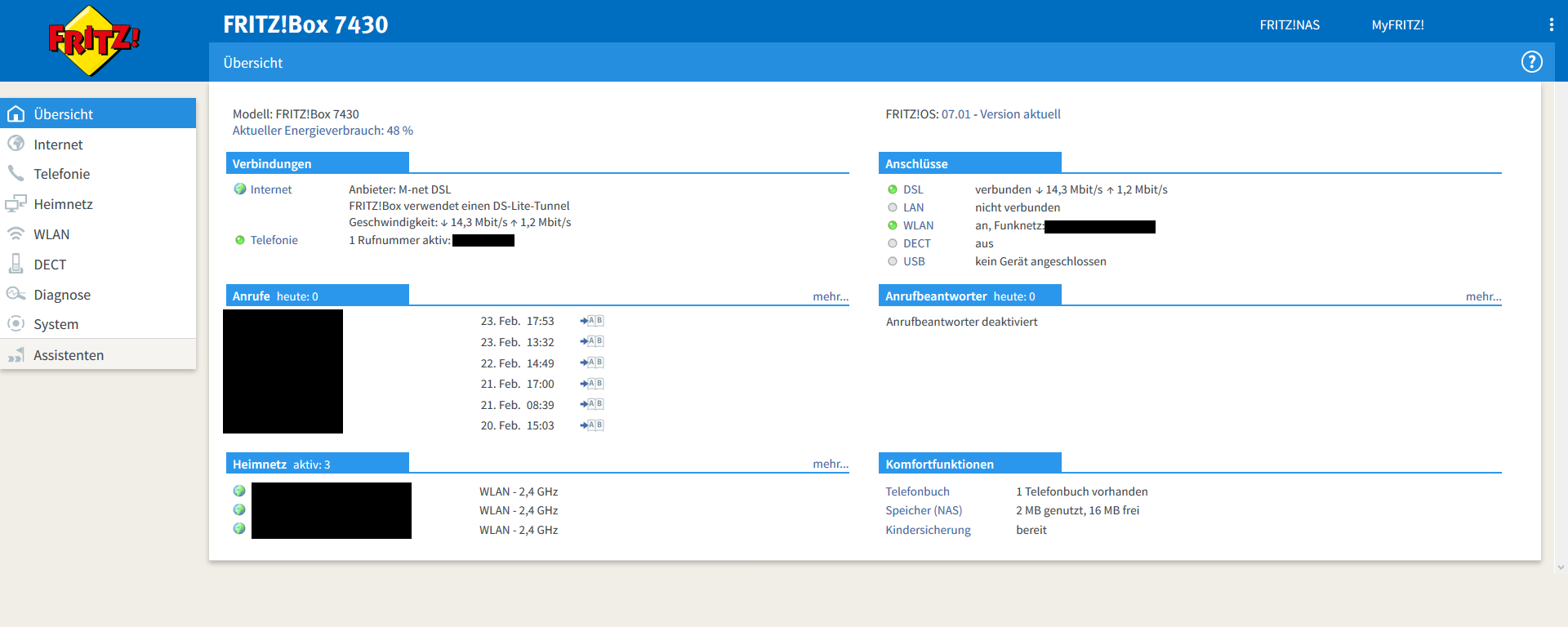
Task: Click mehr... in the Anrufe section
Action: click(831, 296)
